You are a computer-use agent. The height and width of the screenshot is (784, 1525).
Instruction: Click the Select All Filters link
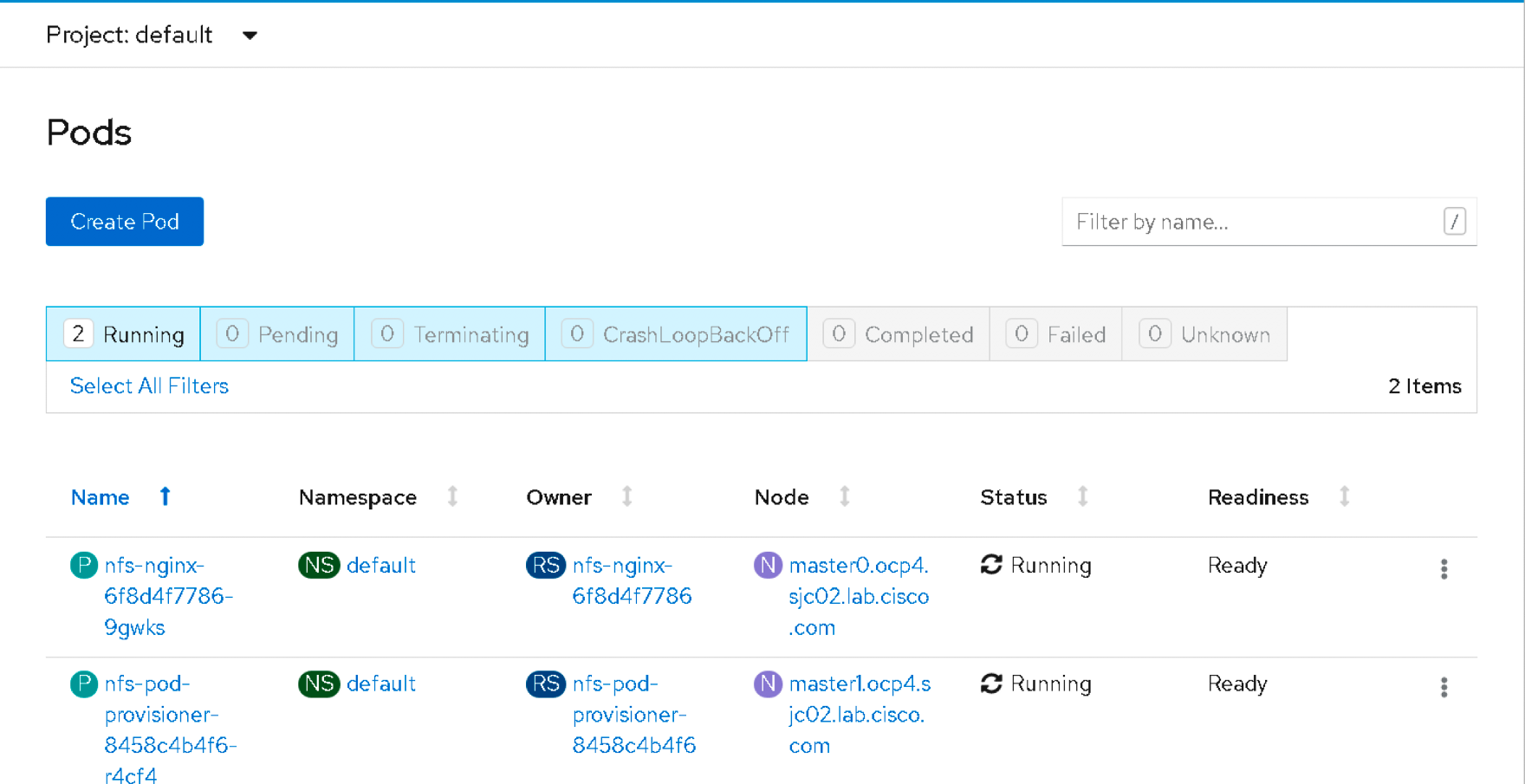click(x=149, y=386)
